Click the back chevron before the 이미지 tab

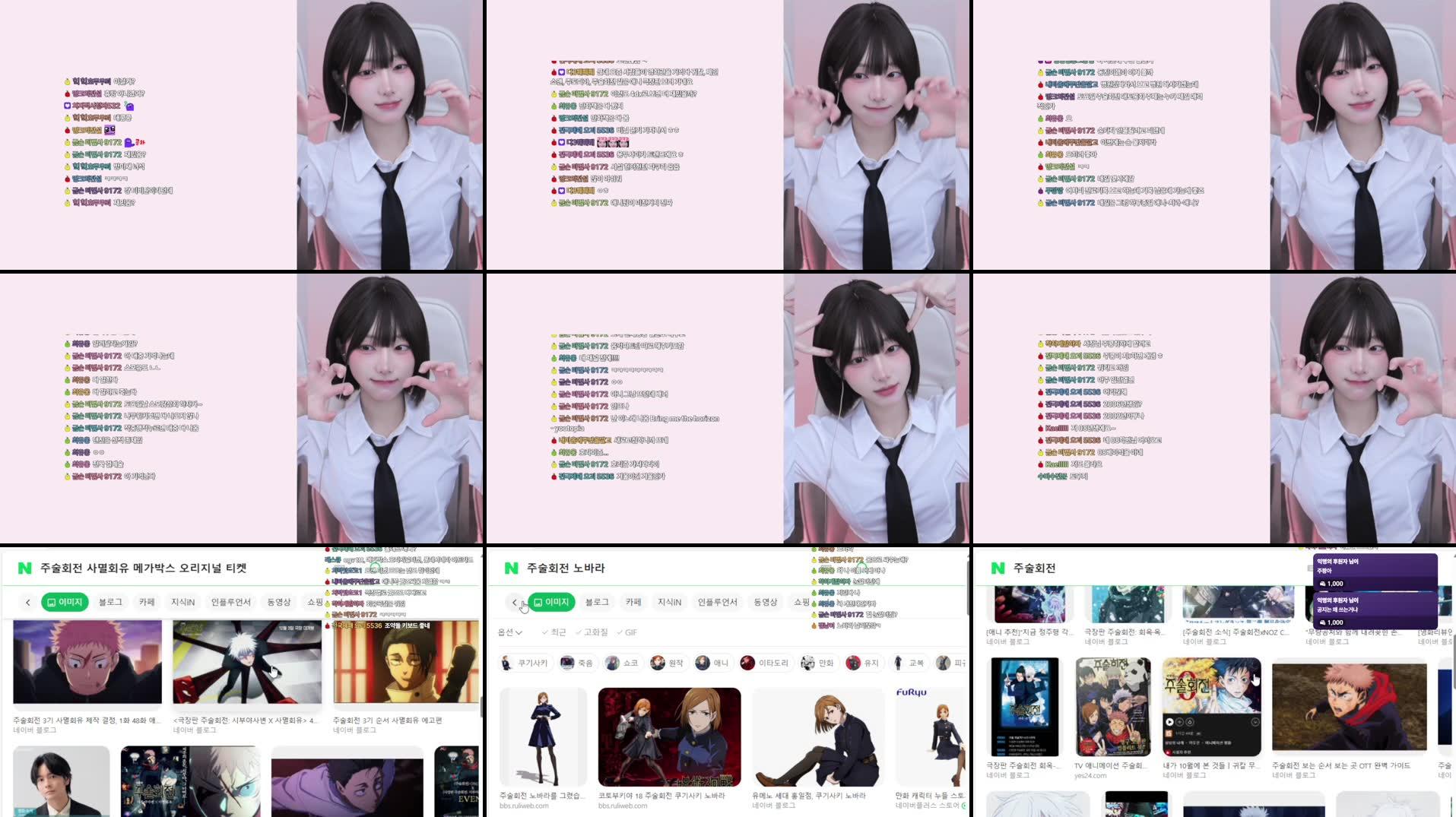click(x=515, y=601)
